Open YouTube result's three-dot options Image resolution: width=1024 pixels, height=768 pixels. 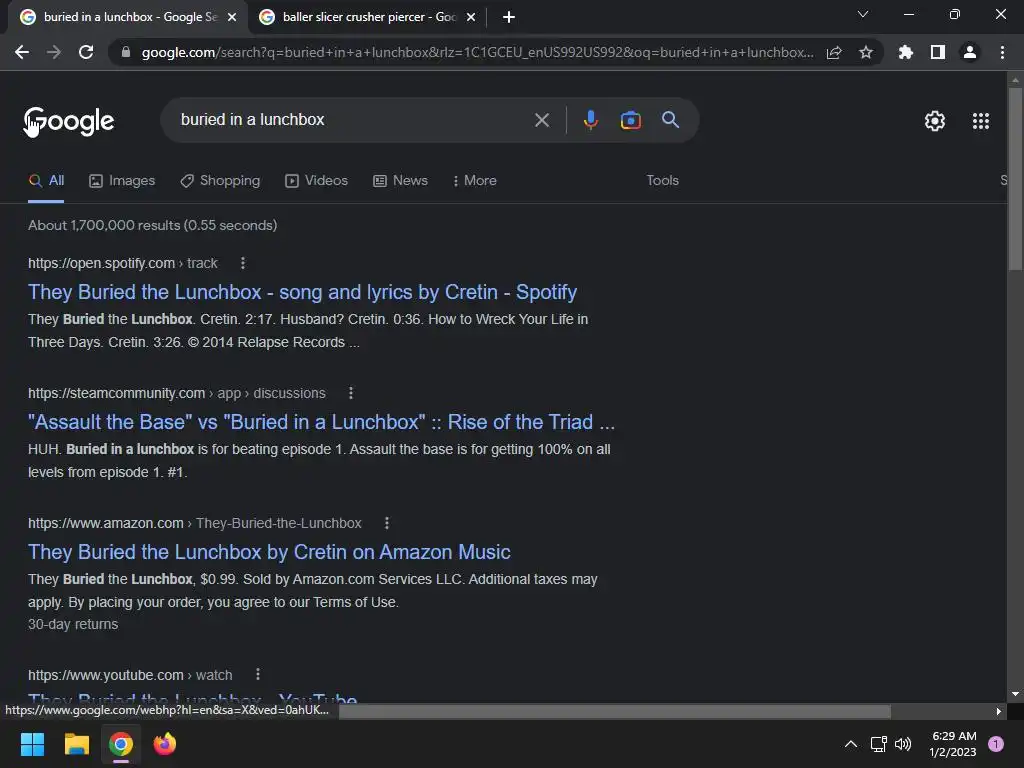(258, 675)
